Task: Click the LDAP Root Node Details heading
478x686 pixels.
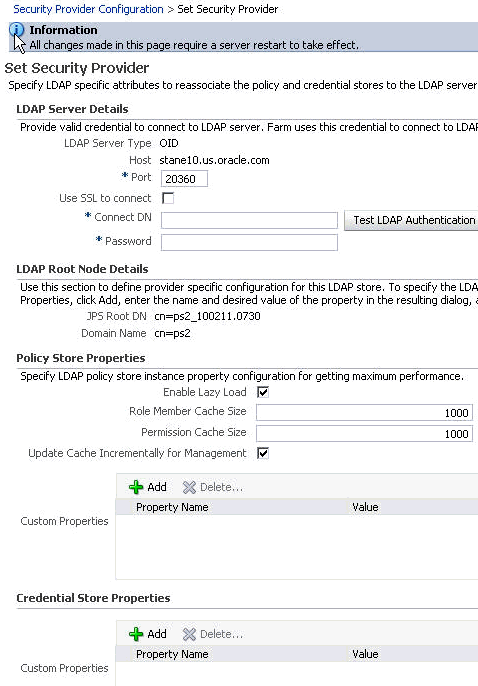Action: pos(82,269)
